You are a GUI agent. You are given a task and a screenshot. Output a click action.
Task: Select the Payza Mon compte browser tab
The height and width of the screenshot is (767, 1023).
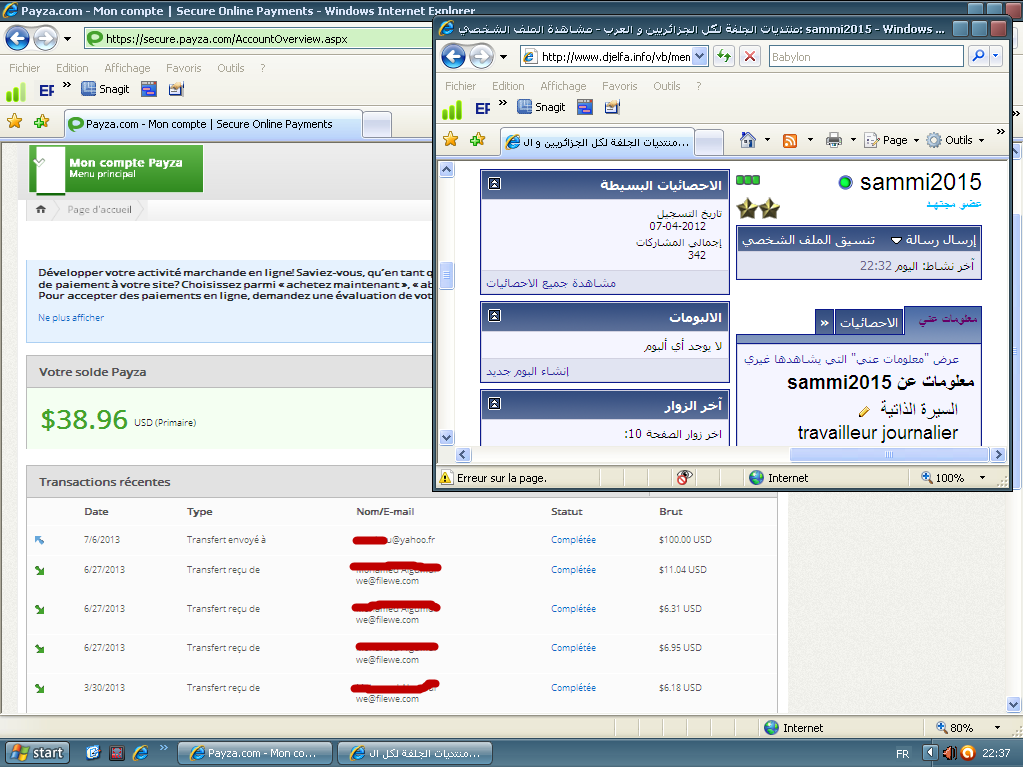pyautogui.click(x=213, y=124)
